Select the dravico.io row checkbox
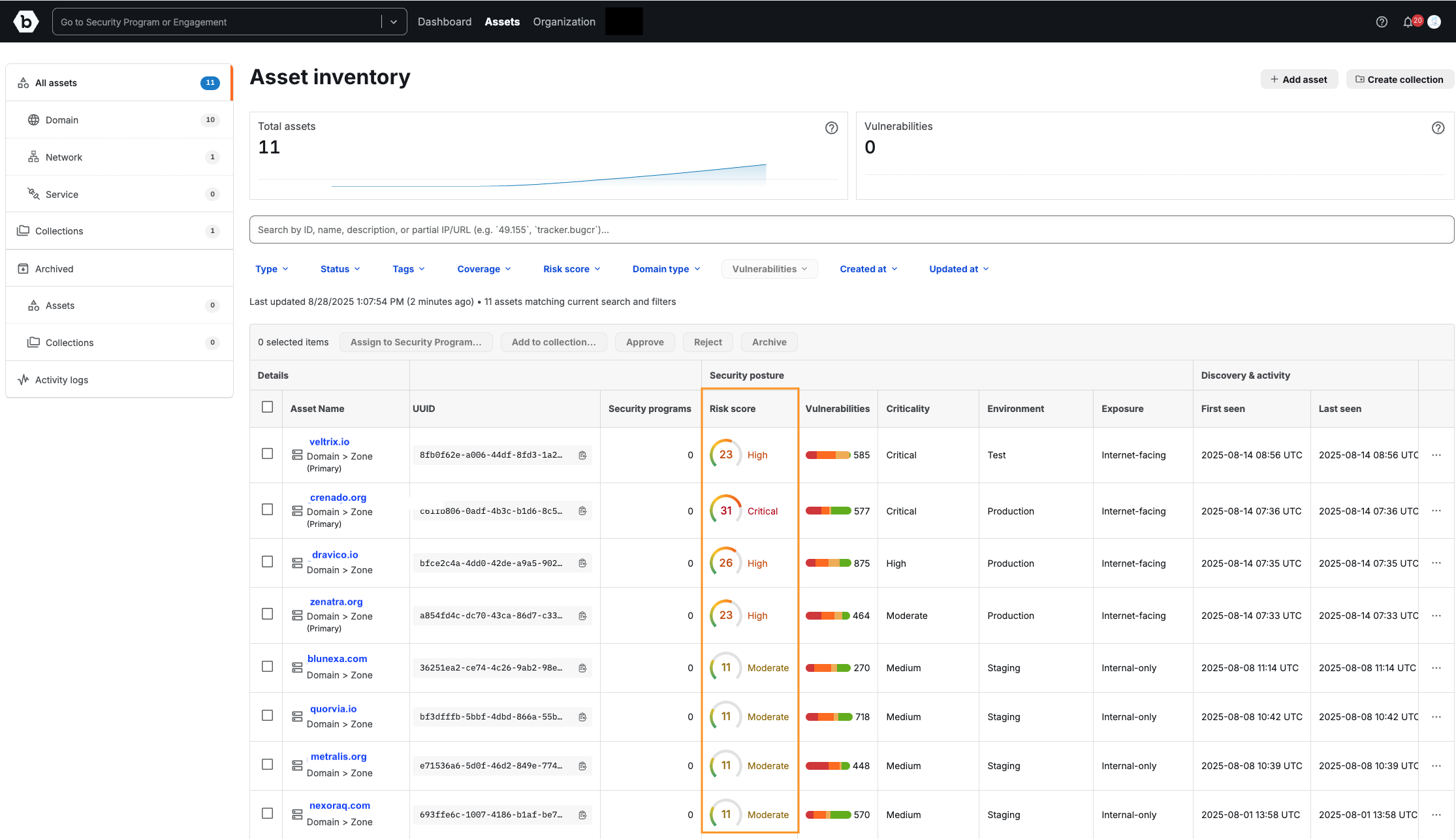This screenshot has width=1456, height=839. [267, 562]
